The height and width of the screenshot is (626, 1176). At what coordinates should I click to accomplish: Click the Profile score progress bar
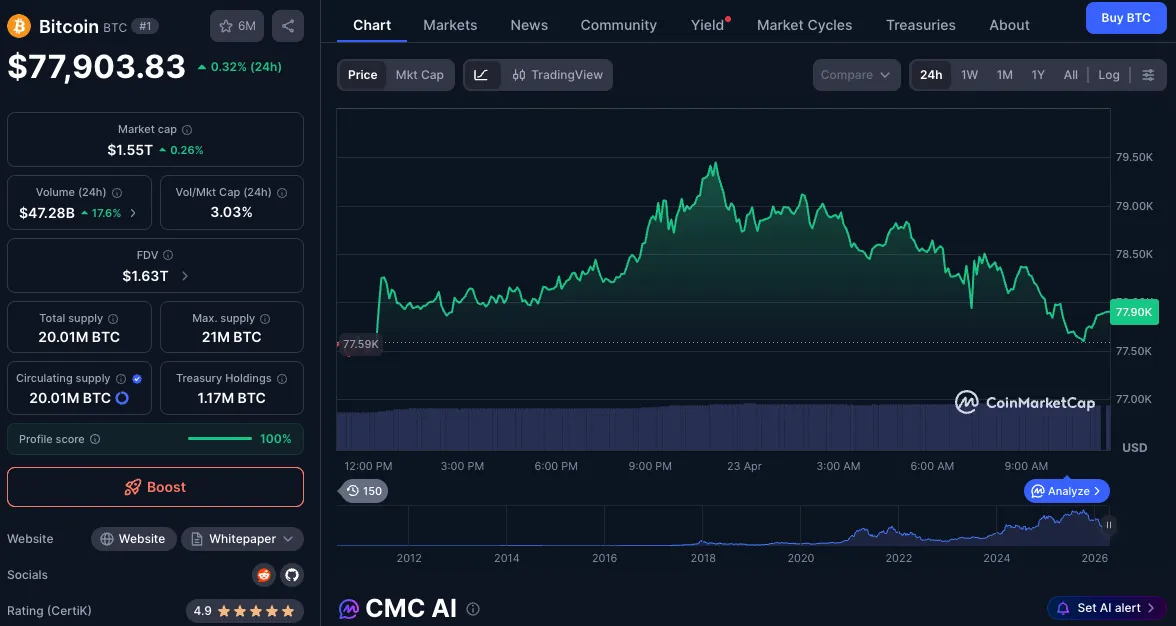pos(220,439)
